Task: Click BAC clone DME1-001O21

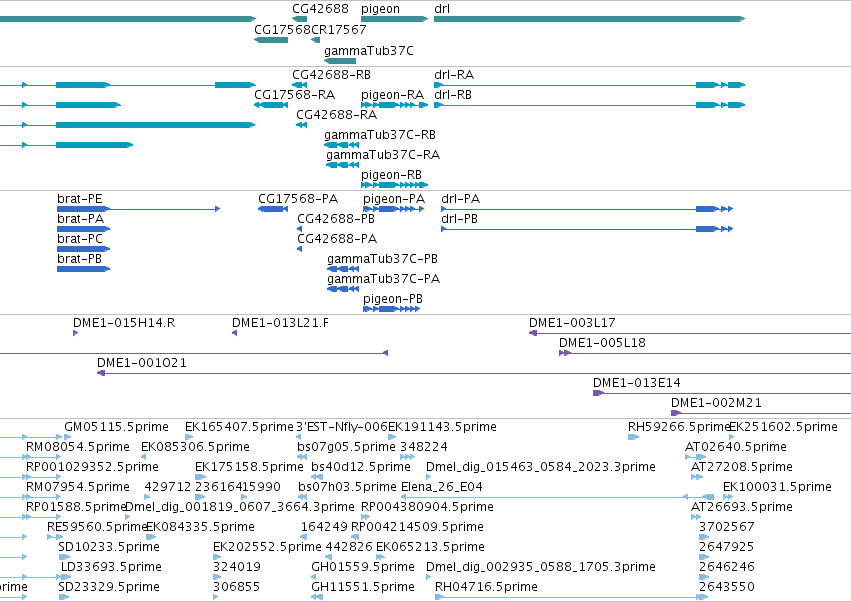Action: [142, 363]
